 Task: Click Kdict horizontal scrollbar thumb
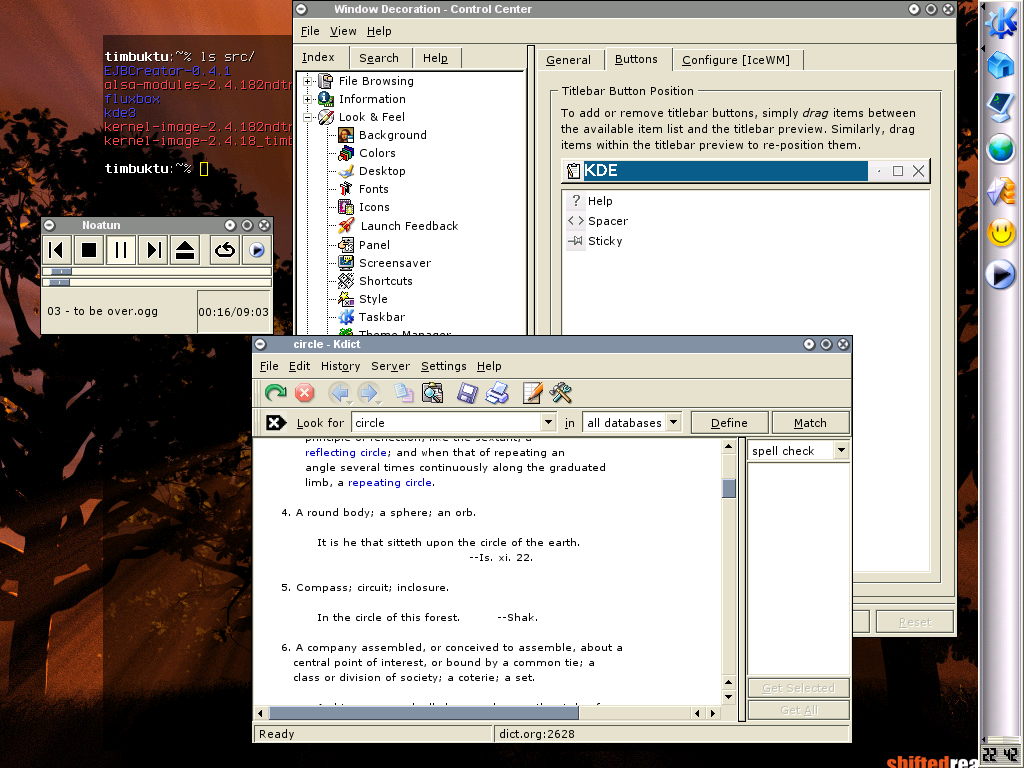[x=424, y=713]
